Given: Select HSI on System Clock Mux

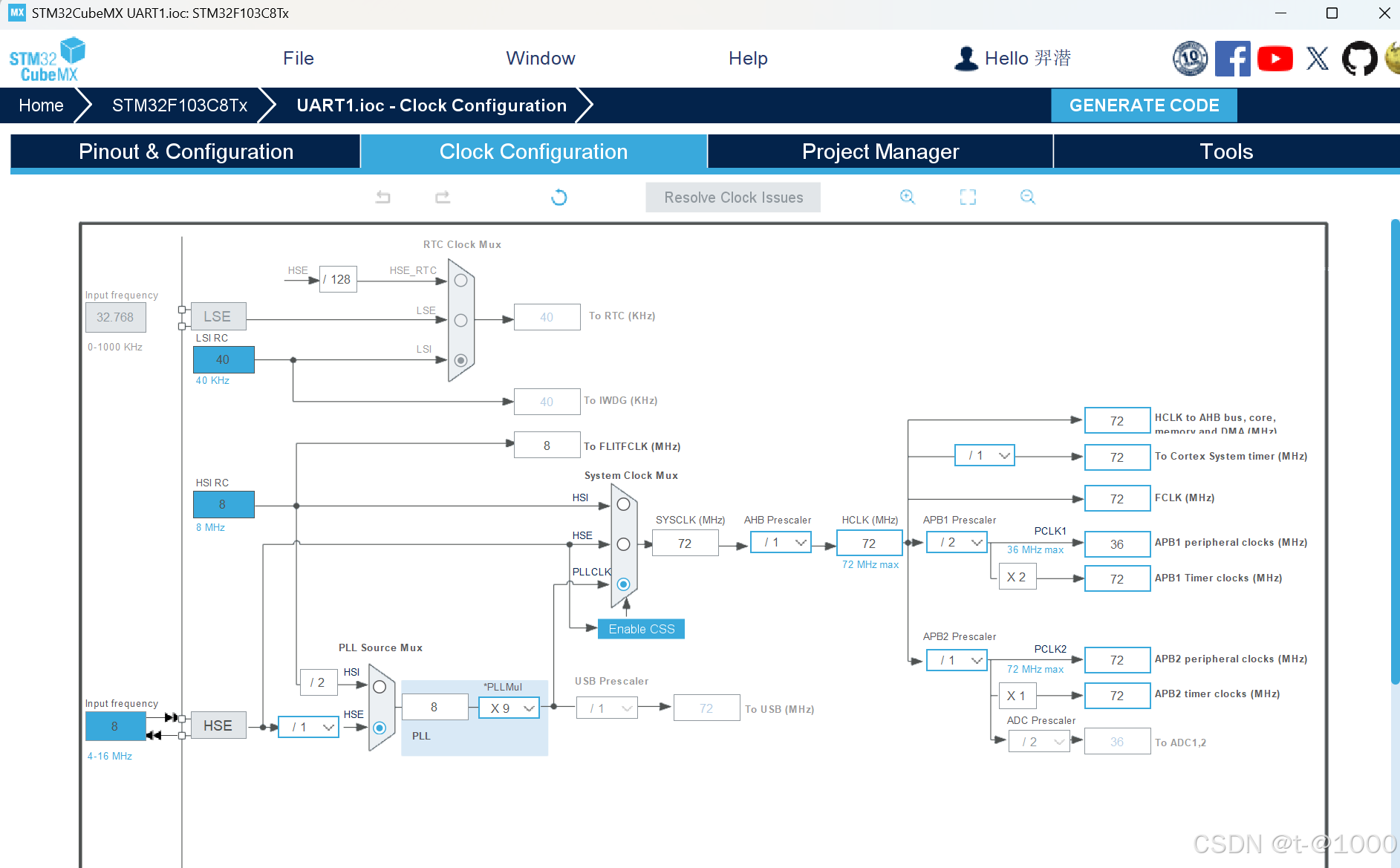Looking at the screenshot, I should coord(624,505).
